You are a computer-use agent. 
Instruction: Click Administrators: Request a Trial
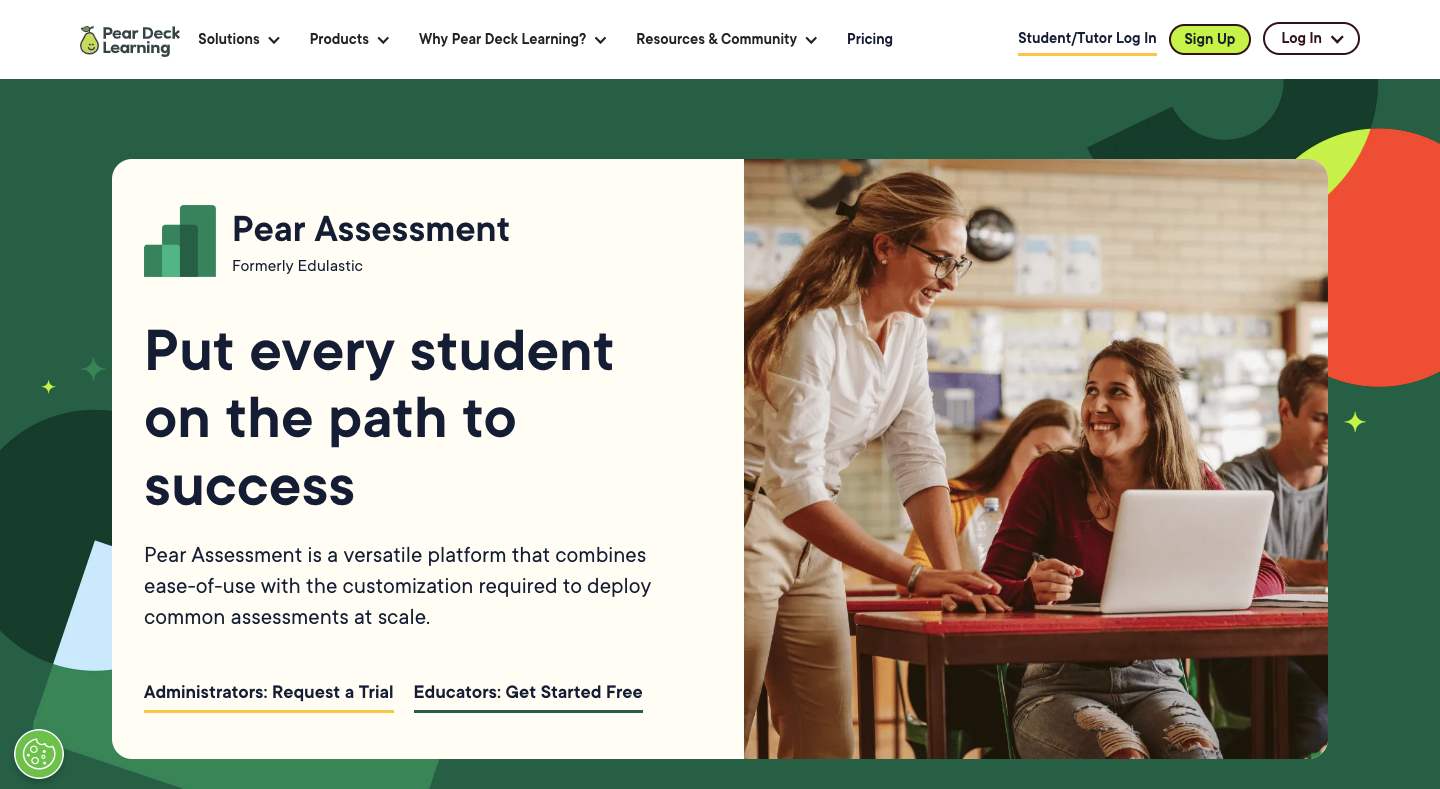click(x=268, y=692)
